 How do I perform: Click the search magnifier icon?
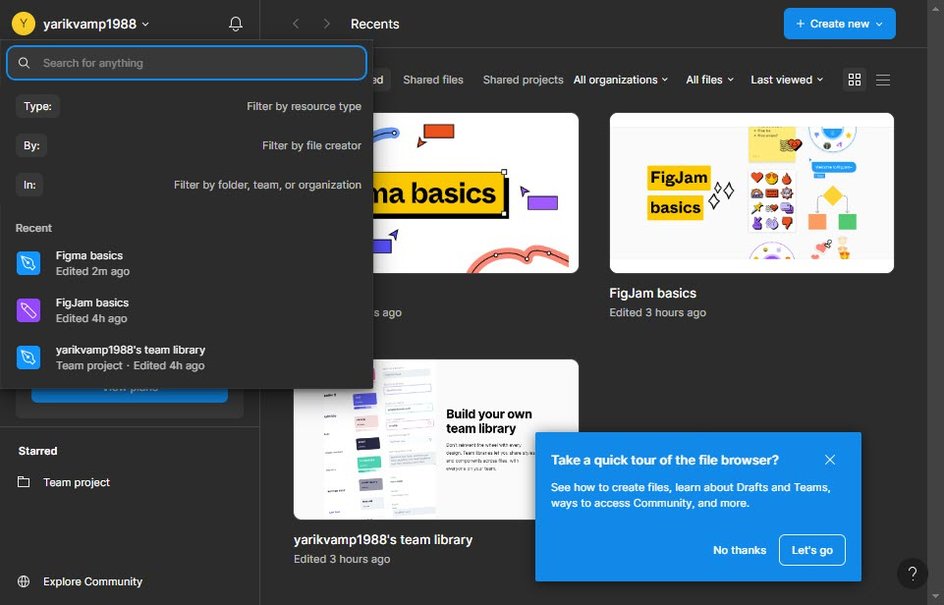[x=24, y=63]
